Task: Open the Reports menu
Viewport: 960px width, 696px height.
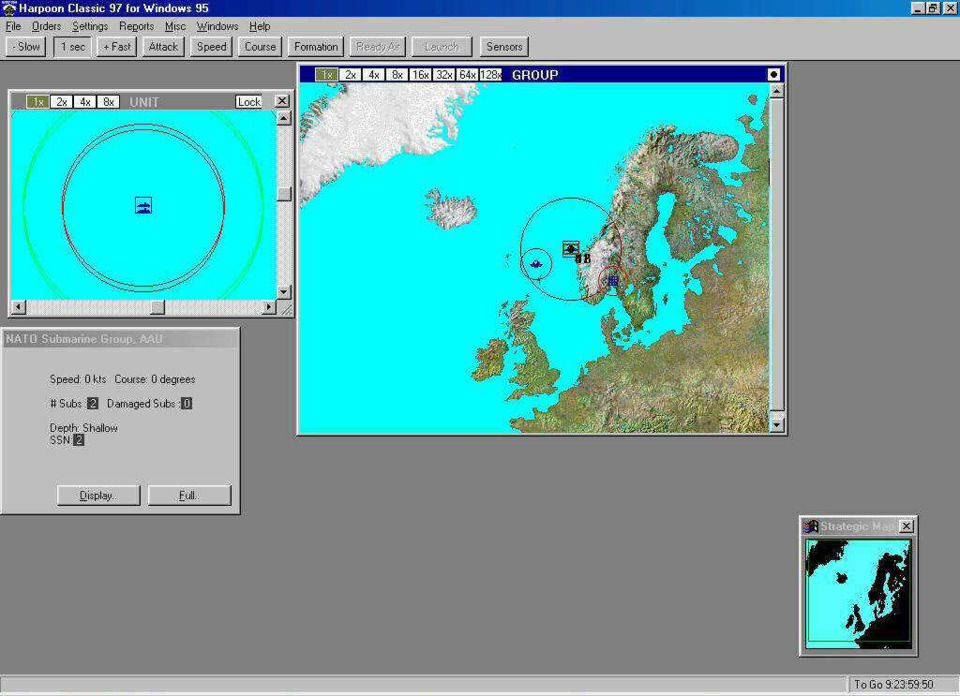Action: click(x=137, y=26)
